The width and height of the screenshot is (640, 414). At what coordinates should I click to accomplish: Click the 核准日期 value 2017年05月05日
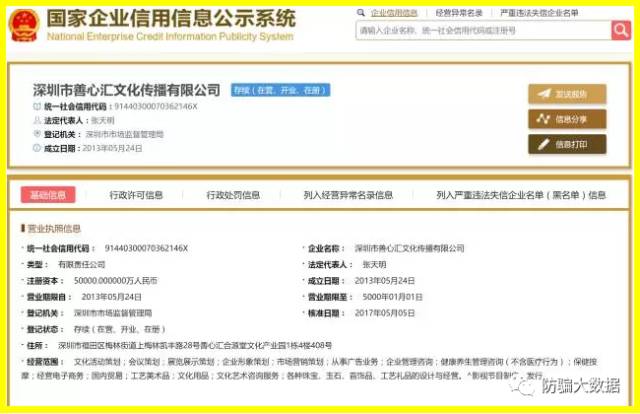pyautogui.click(x=385, y=313)
